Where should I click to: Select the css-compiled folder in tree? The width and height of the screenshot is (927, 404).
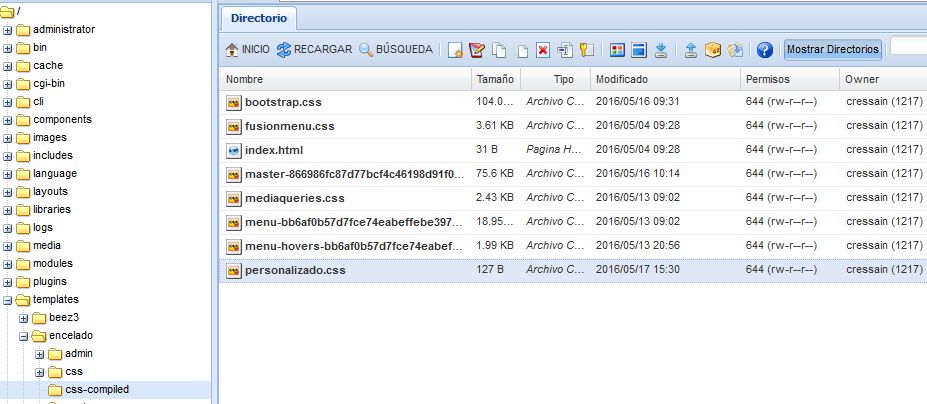97,390
